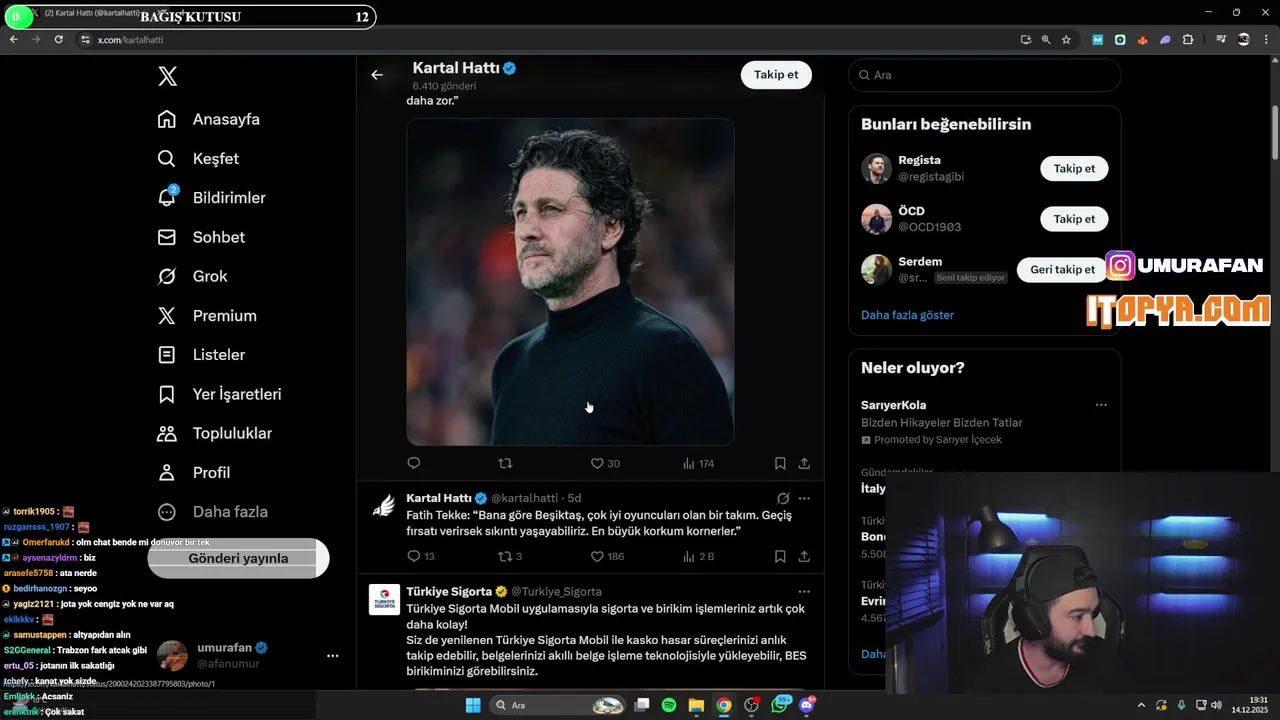Open Chrome three-dot menu
Viewport: 1280px width, 720px height.
[1266, 40]
